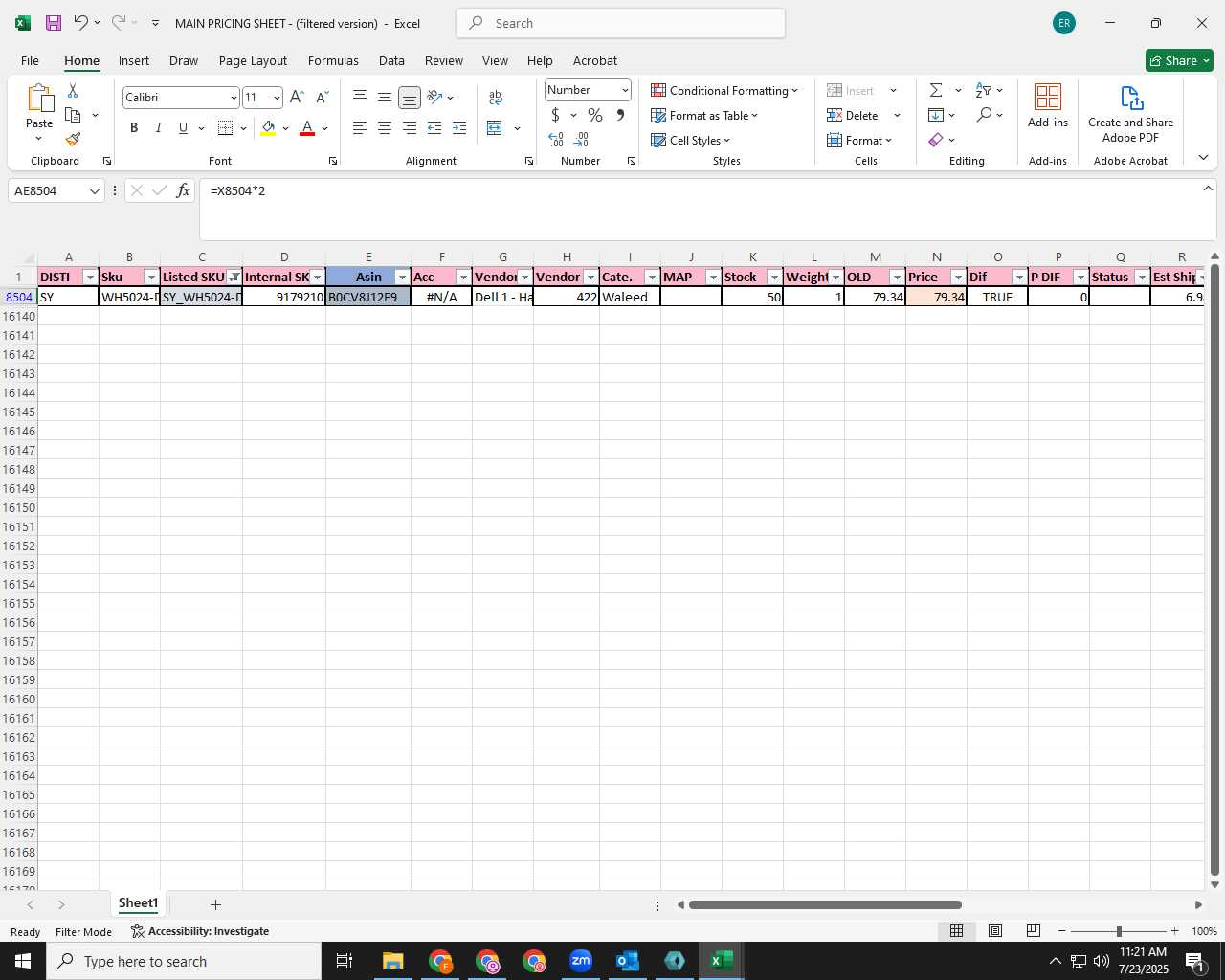Click the formula bar showing =X8504*2

click(x=707, y=210)
